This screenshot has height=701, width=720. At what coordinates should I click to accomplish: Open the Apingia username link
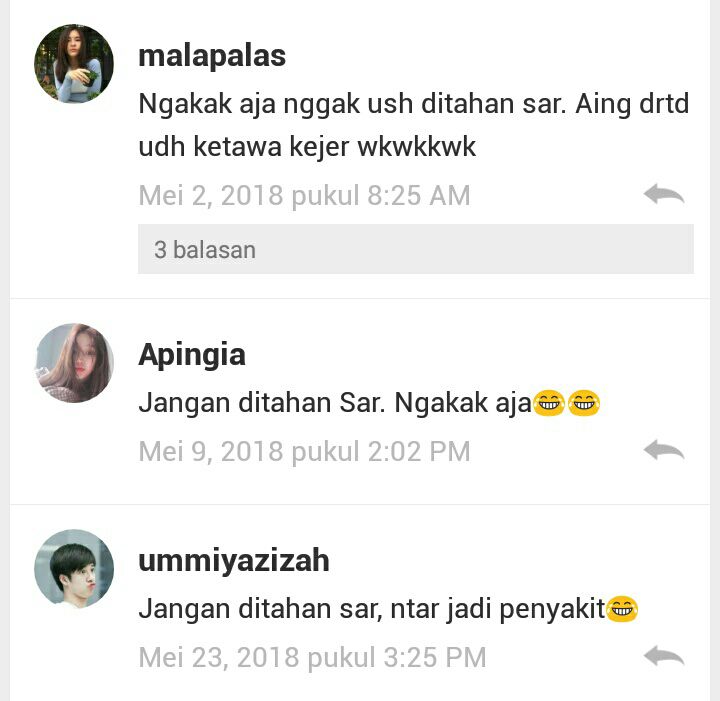coord(192,355)
